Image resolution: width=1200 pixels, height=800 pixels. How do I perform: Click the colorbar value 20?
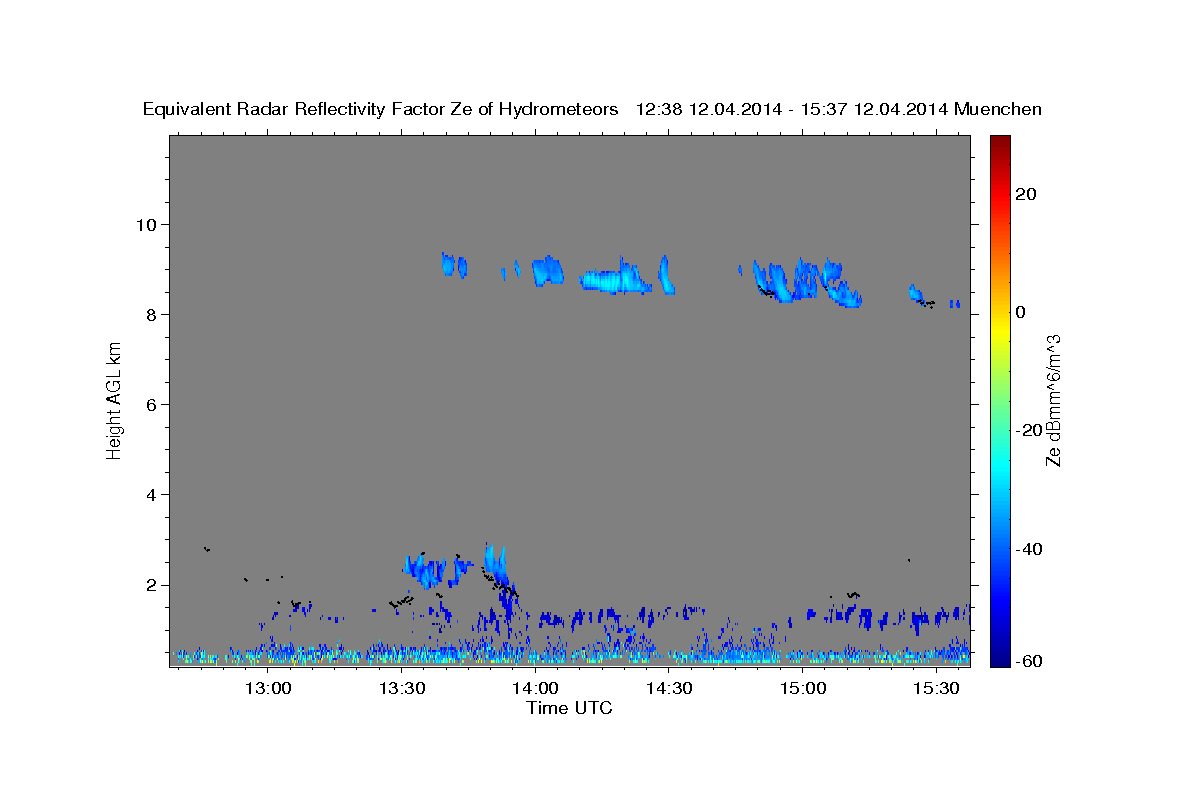click(x=1025, y=194)
